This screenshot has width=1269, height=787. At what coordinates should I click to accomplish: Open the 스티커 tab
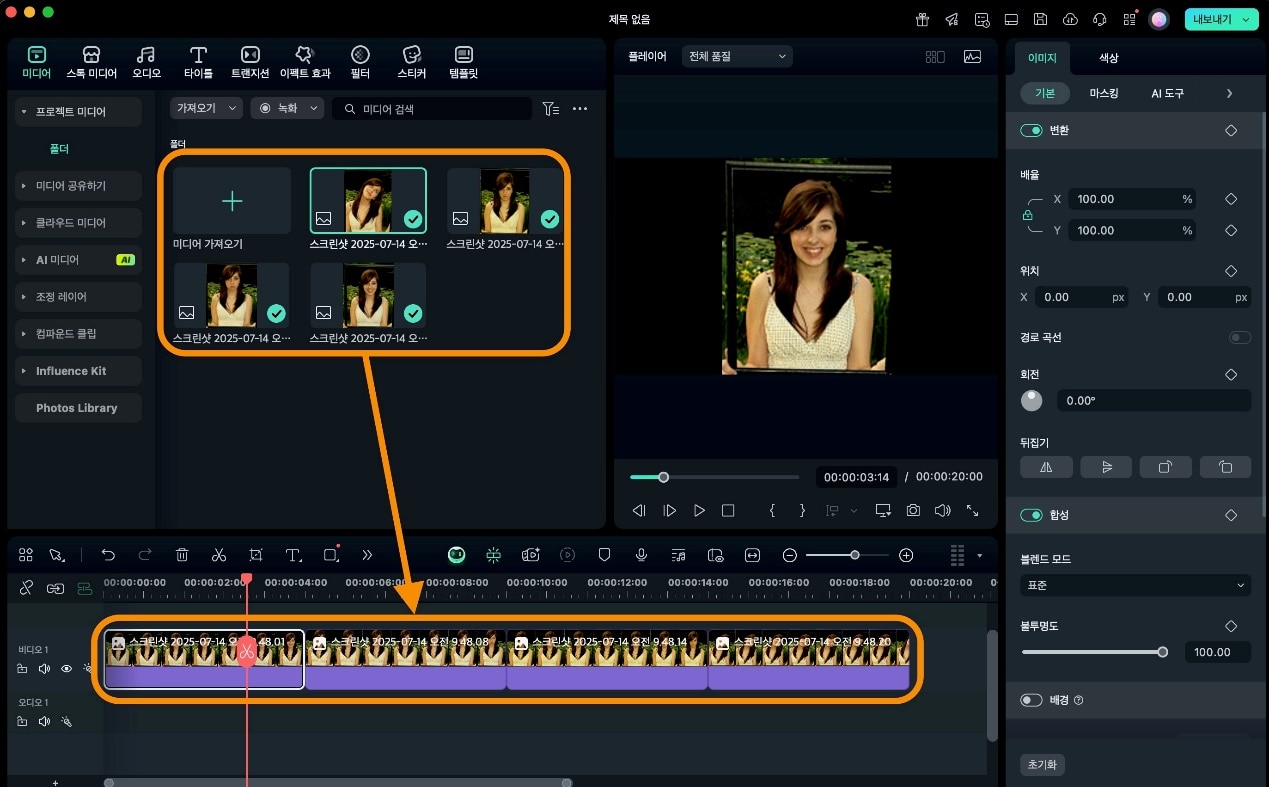tap(412, 62)
